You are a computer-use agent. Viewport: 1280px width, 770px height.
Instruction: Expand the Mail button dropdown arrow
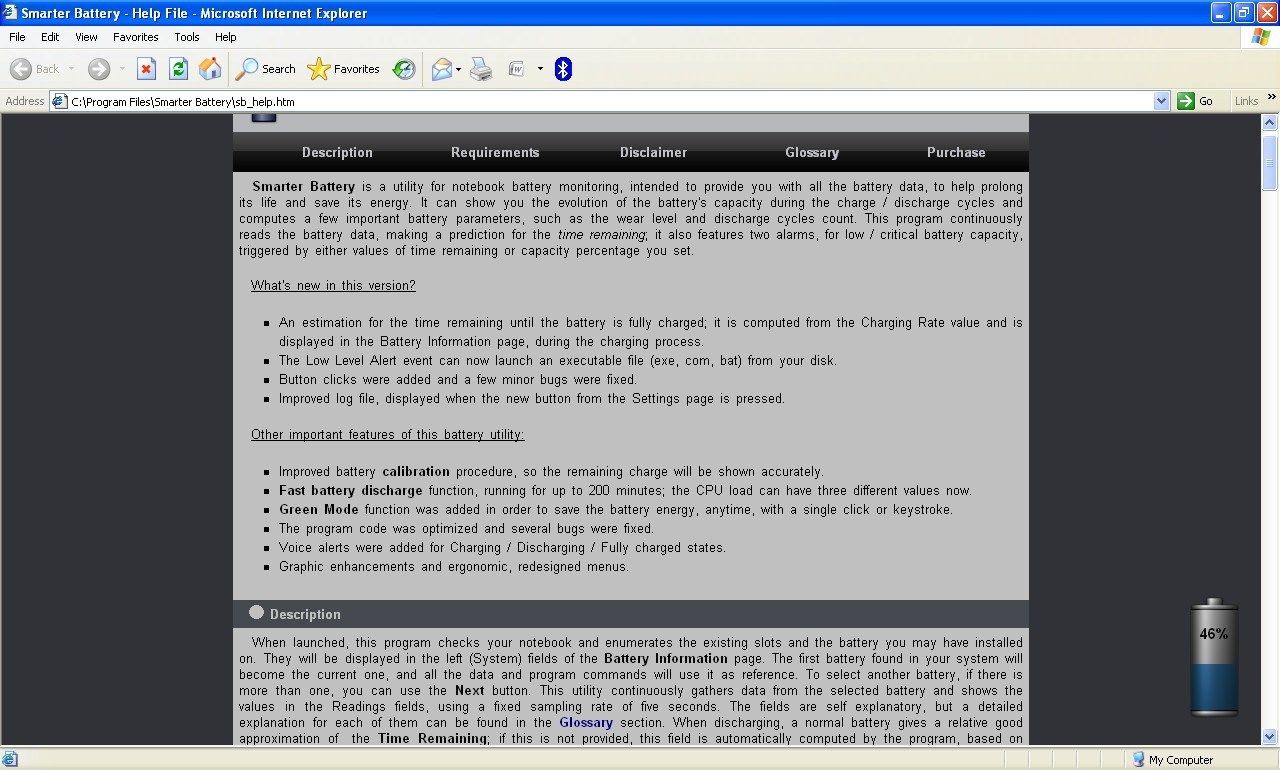point(459,69)
